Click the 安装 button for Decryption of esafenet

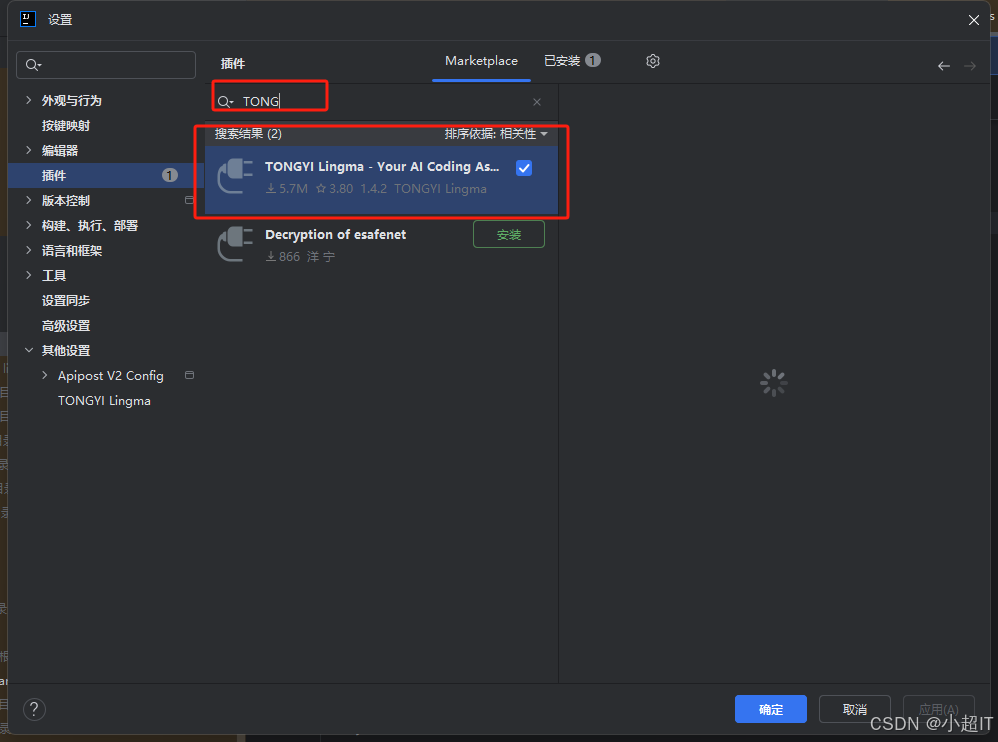coord(509,234)
